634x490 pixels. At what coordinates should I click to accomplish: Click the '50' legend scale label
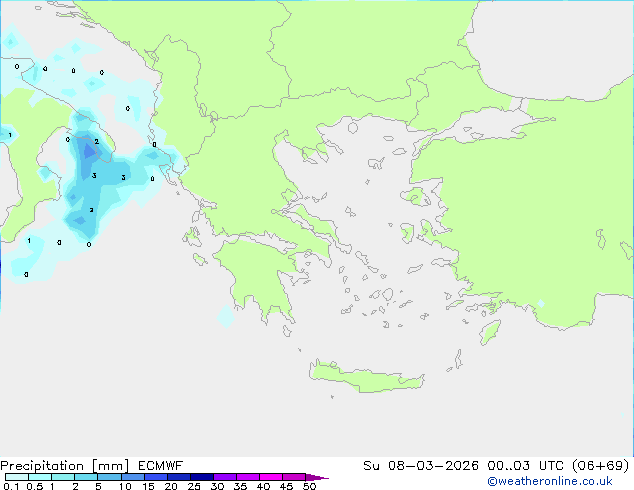pos(309,486)
